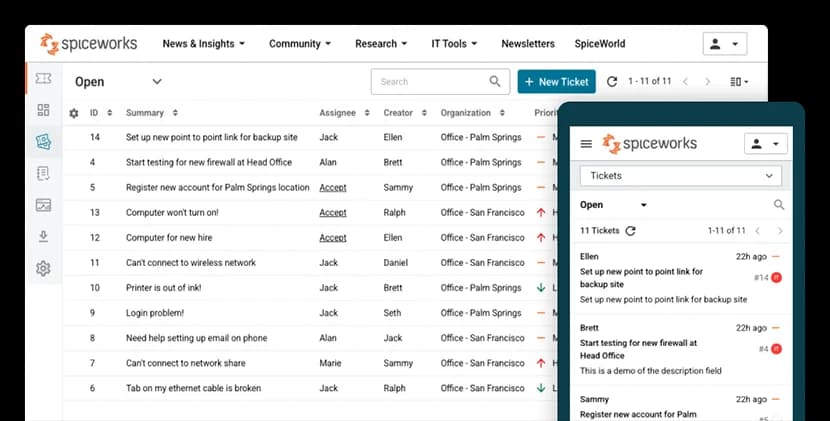Open the dashboard grid icon in sidebar
The width and height of the screenshot is (830, 421).
43,110
